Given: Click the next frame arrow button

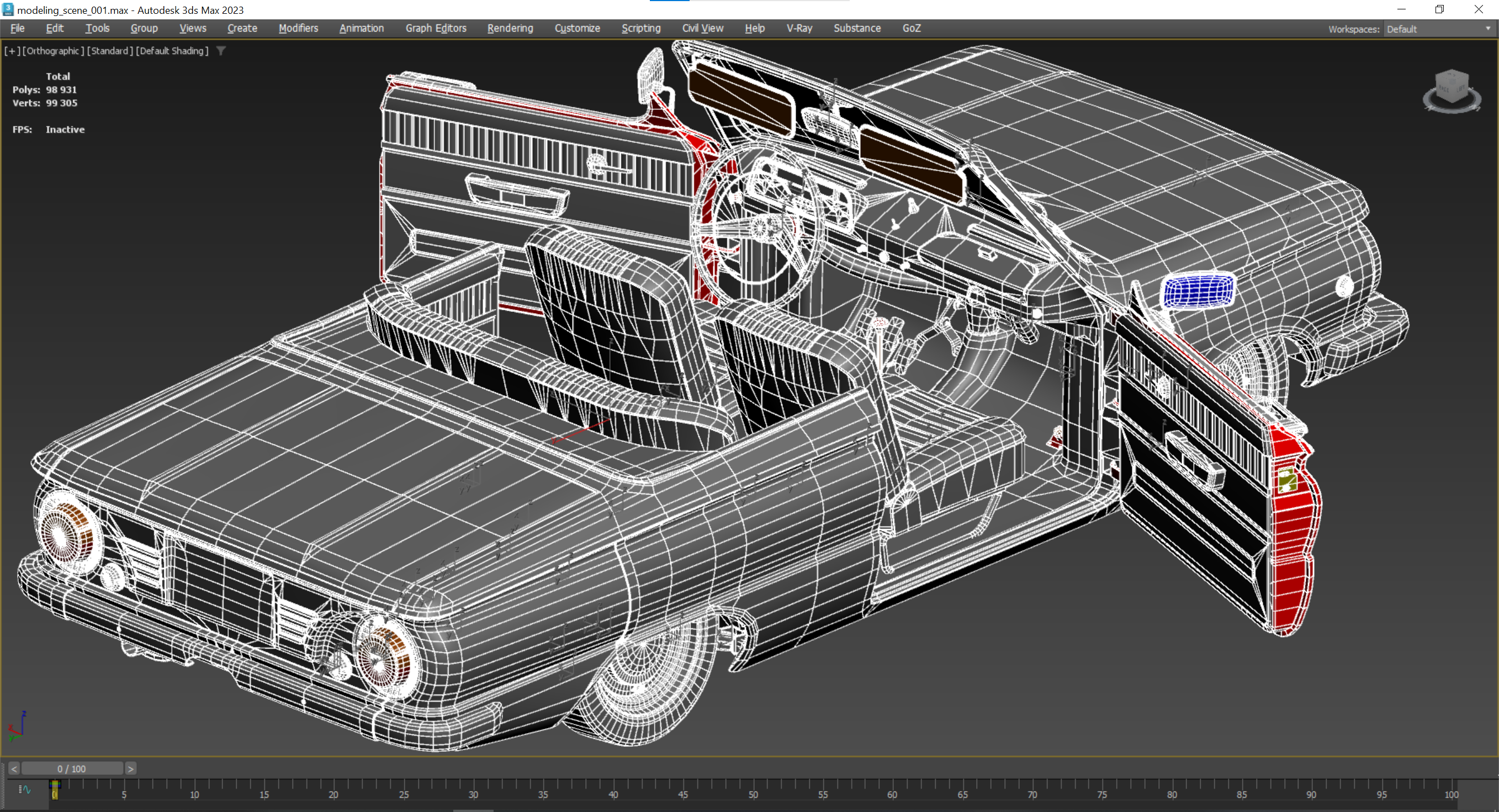Looking at the screenshot, I should tap(131, 768).
